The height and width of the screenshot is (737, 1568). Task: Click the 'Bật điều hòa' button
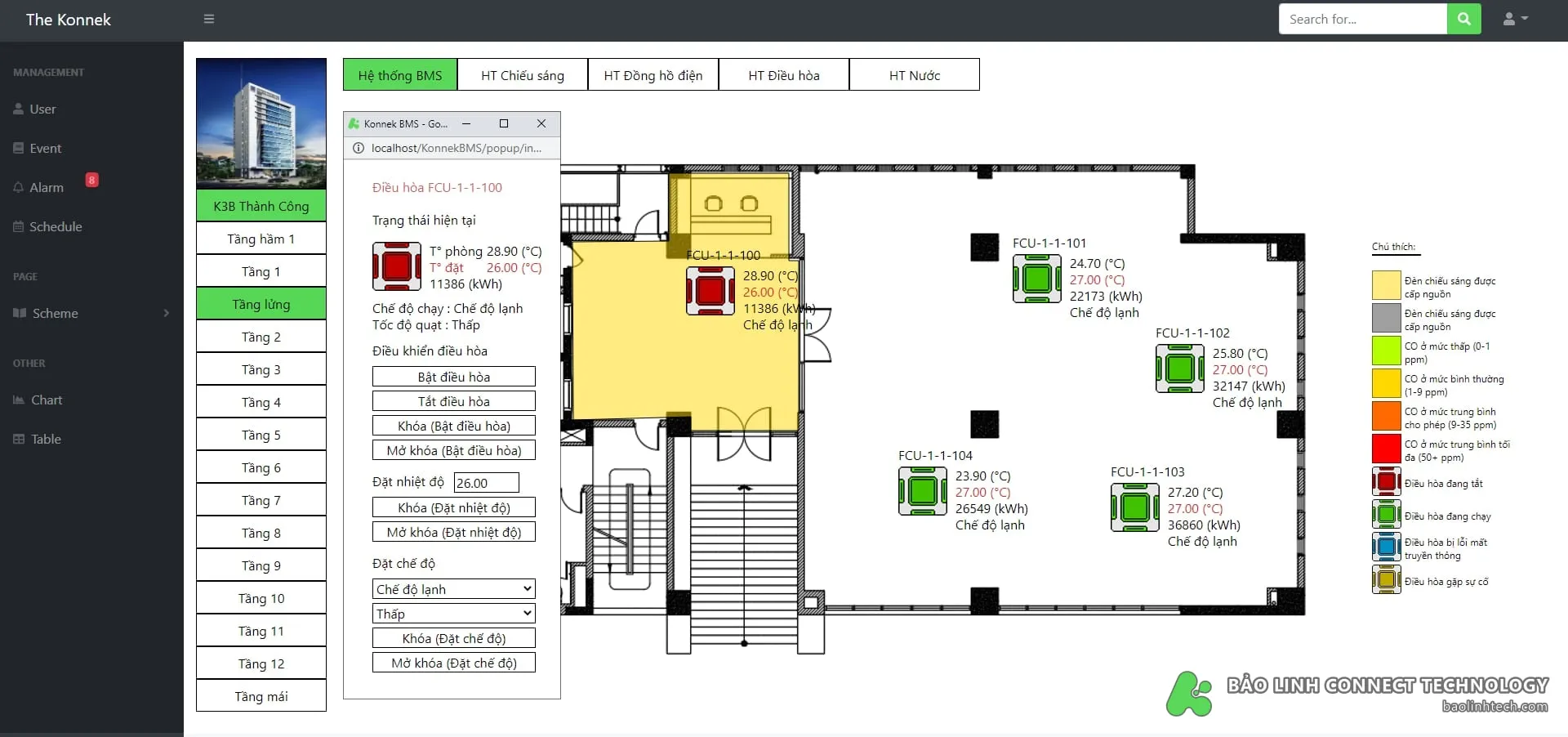tap(454, 377)
